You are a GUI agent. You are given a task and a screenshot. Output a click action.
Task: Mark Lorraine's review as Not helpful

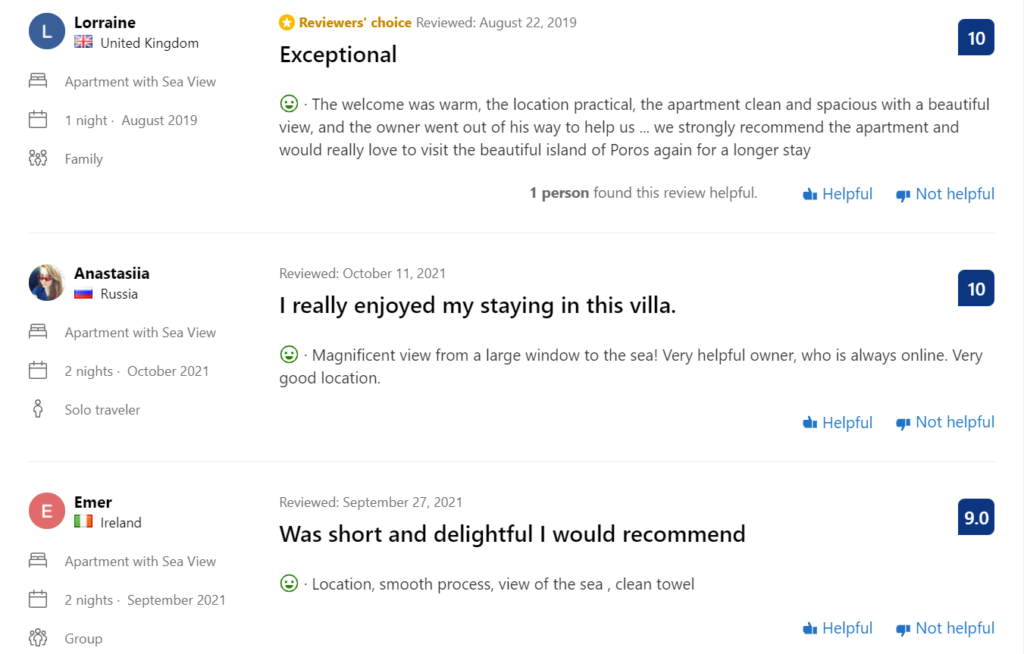945,194
